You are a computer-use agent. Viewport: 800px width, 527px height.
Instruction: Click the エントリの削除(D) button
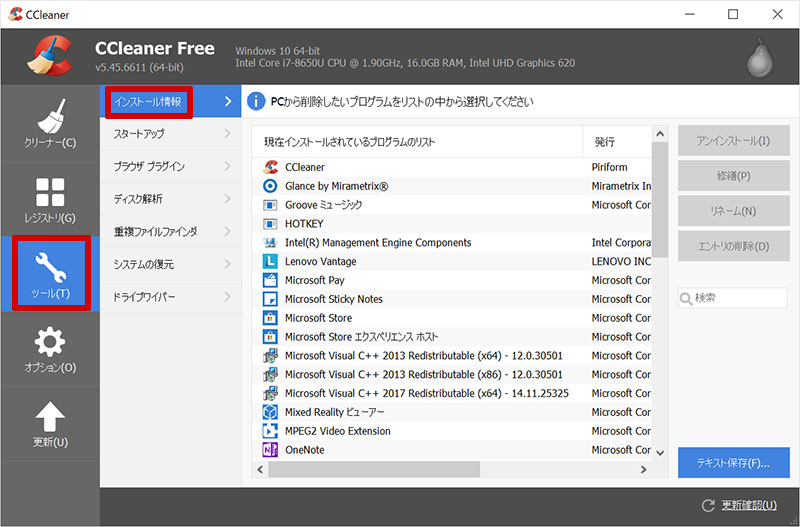coord(734,246)
